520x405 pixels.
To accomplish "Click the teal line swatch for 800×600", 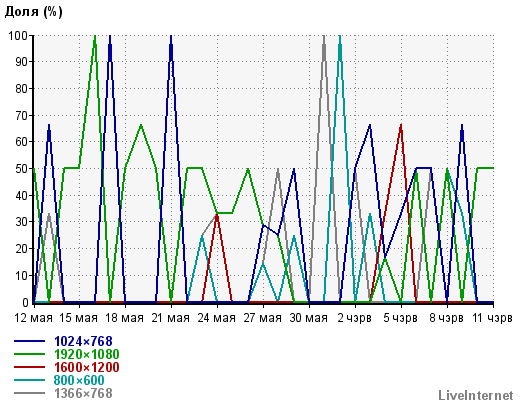I will [x=29, y=380].
